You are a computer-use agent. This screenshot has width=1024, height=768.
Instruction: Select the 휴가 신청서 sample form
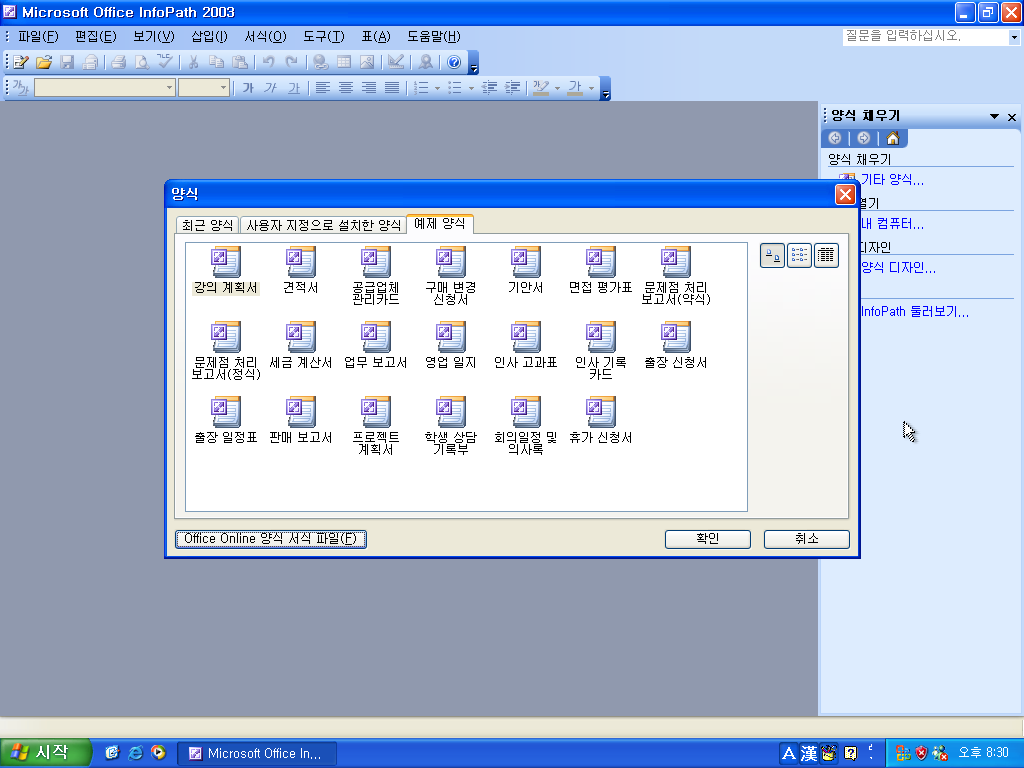click(600, 420)
